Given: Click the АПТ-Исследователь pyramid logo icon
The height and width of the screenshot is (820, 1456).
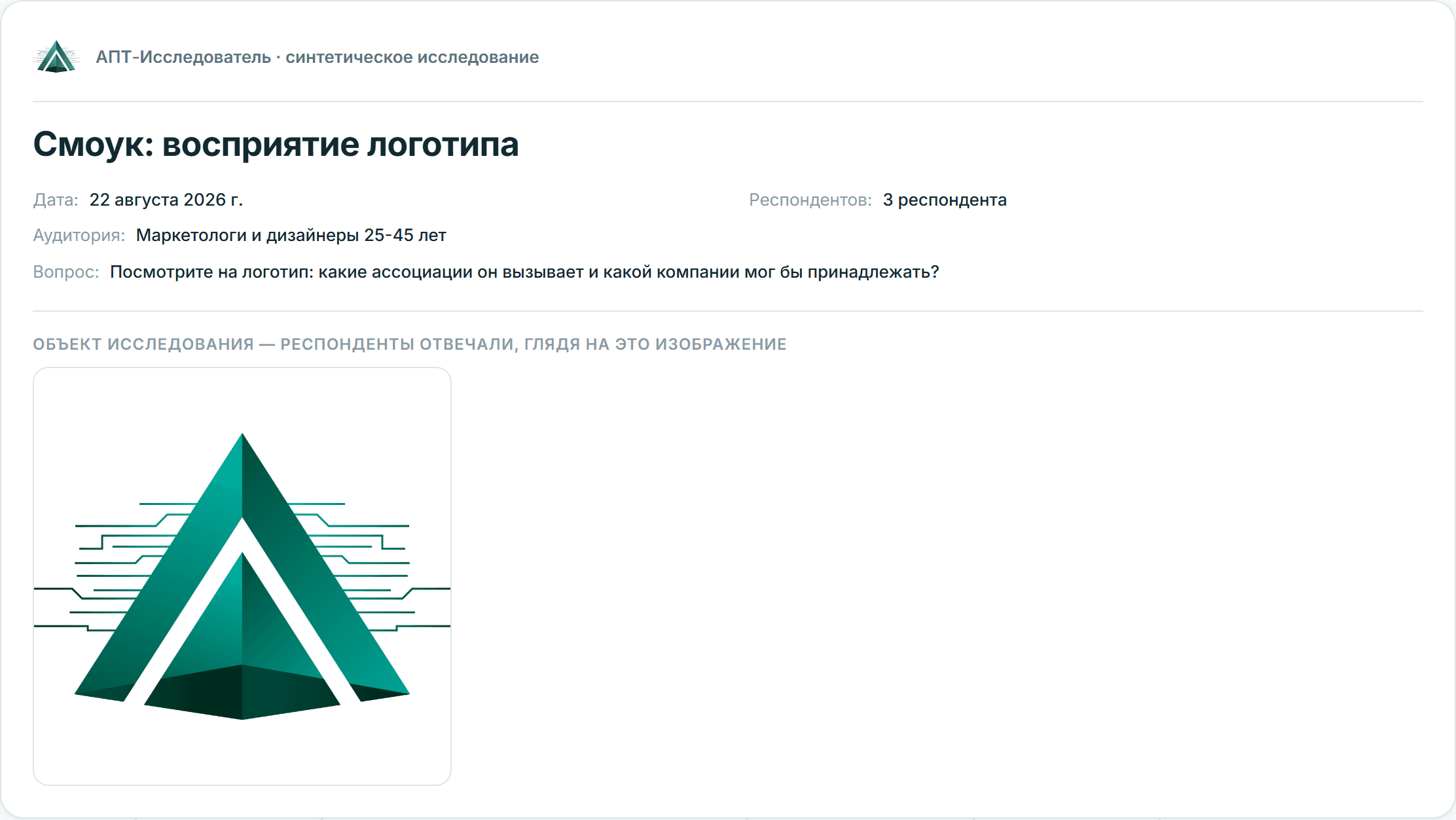Looking at the screenshot, I should pos(56,57).
